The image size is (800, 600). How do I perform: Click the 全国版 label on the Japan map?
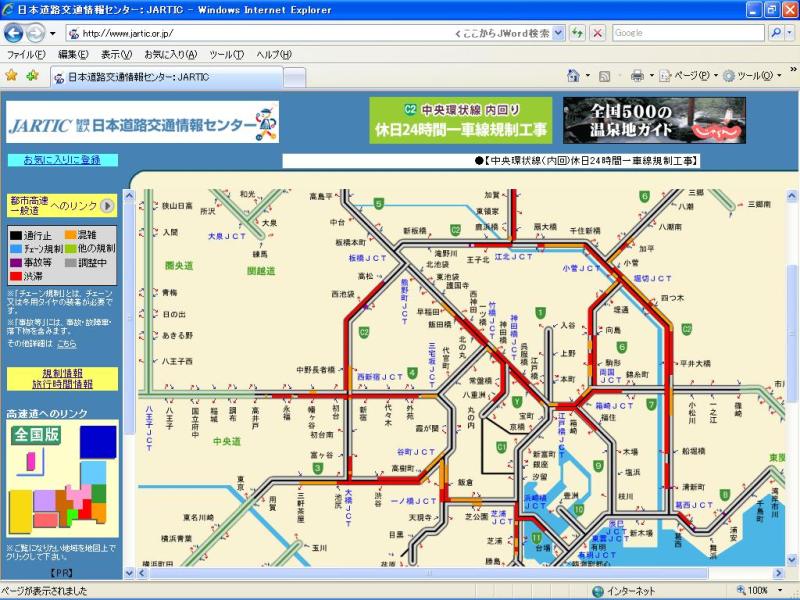[37, 435]
